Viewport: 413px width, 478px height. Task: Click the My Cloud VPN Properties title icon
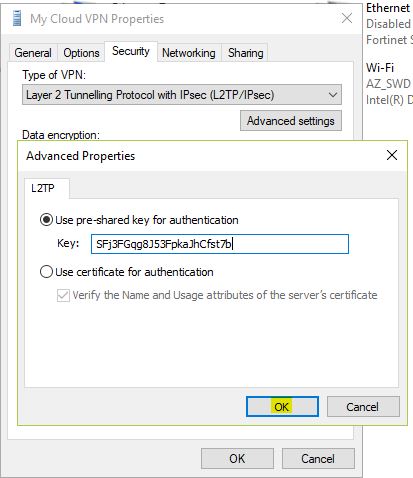17,18
